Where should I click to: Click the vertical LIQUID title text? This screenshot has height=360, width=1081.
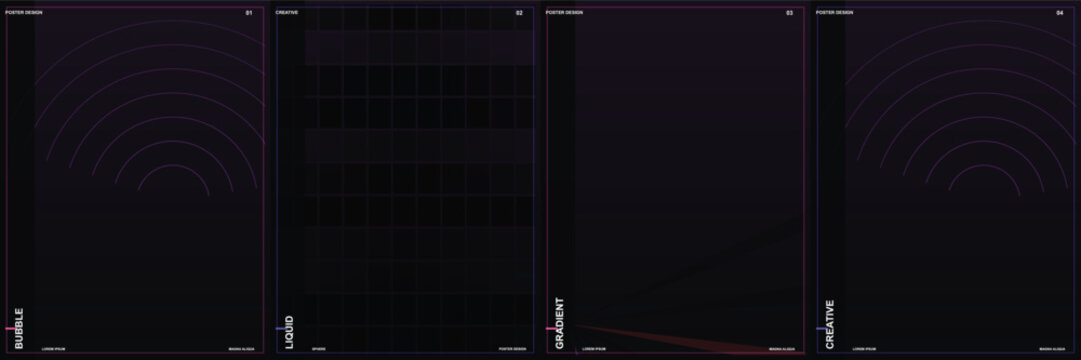(290, 332)
